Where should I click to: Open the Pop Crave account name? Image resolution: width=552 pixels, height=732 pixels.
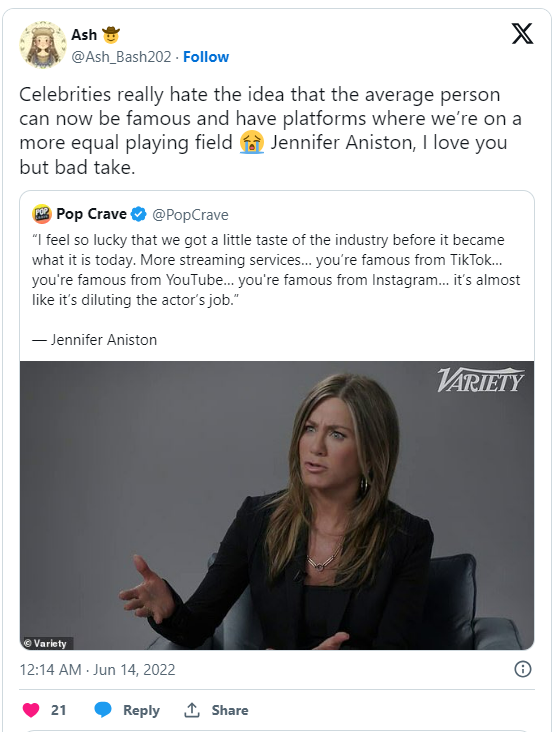[91, 214]
